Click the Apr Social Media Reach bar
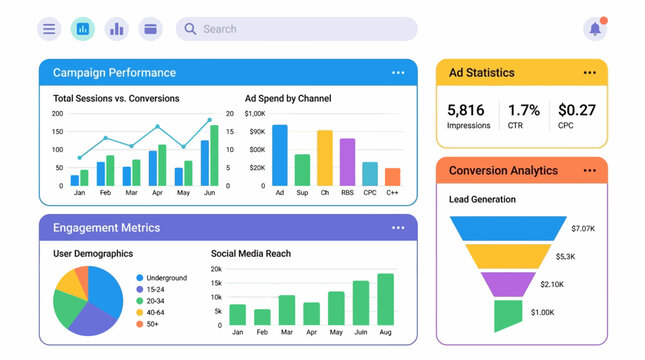The width and height of the screenshot is (645, 360). 311,314
